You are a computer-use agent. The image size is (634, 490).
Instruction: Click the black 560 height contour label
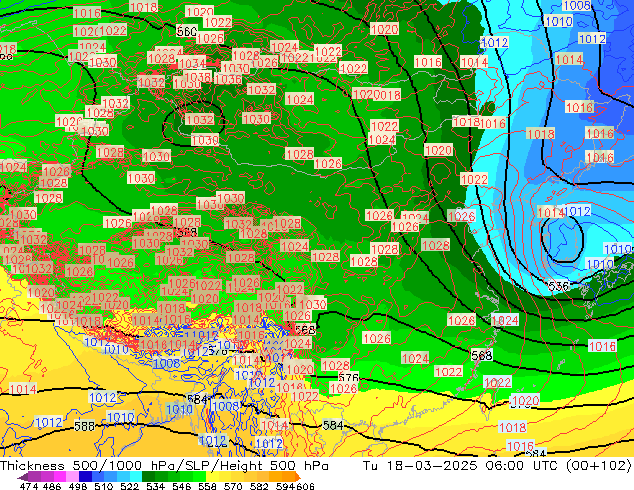186,31
